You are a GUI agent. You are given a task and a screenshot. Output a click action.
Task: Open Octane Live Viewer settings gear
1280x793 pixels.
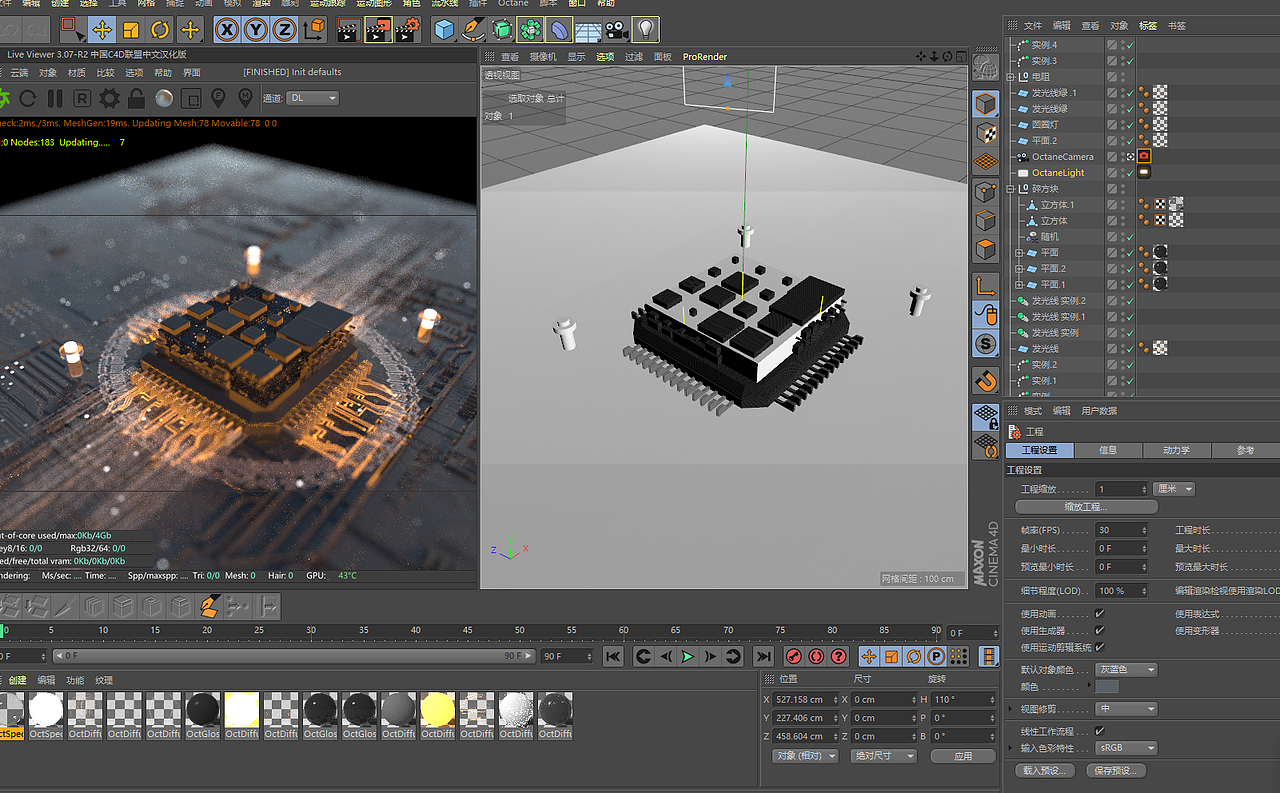click(109, 98)
